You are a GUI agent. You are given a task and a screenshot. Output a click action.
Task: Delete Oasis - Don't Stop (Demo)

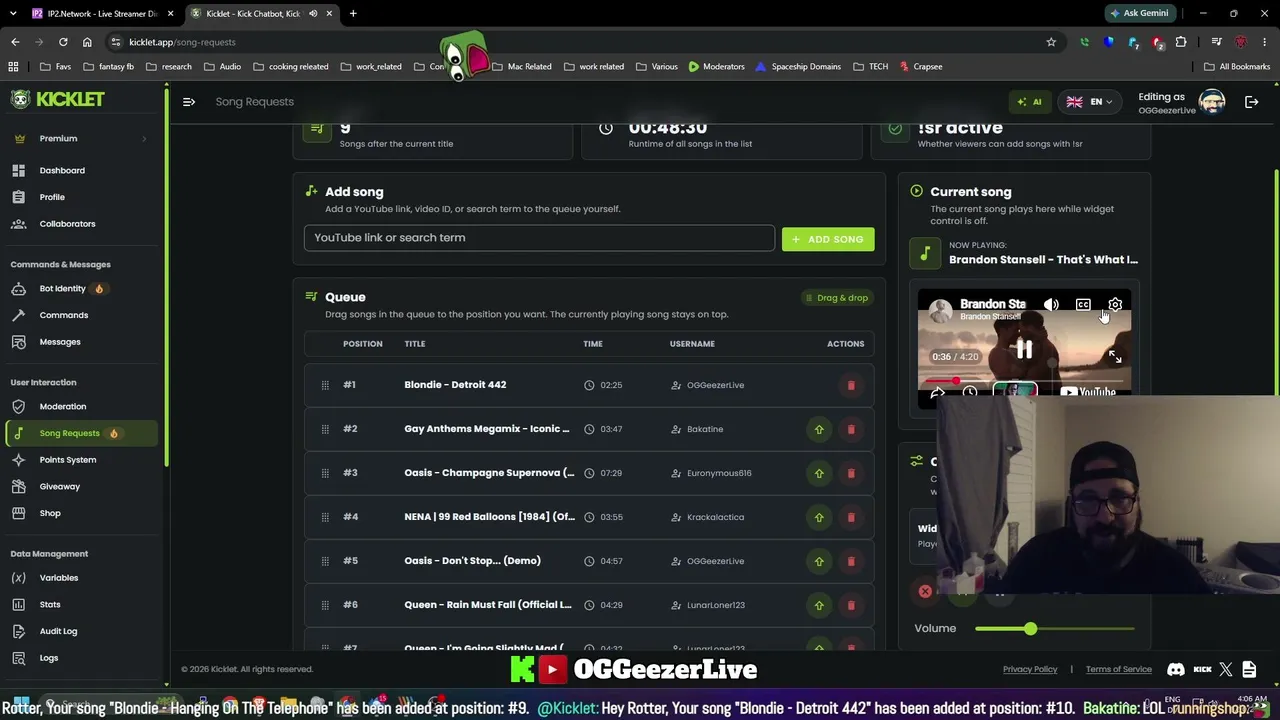pyautogui.click(x=851, y=561)
